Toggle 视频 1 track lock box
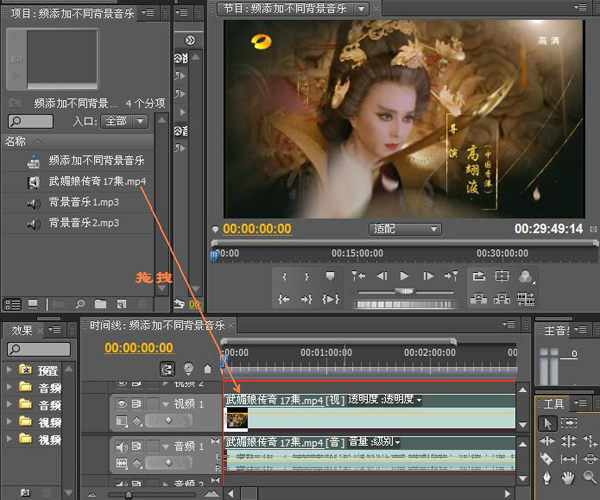The height and width of the screenshot is (500, 600). 152,404
